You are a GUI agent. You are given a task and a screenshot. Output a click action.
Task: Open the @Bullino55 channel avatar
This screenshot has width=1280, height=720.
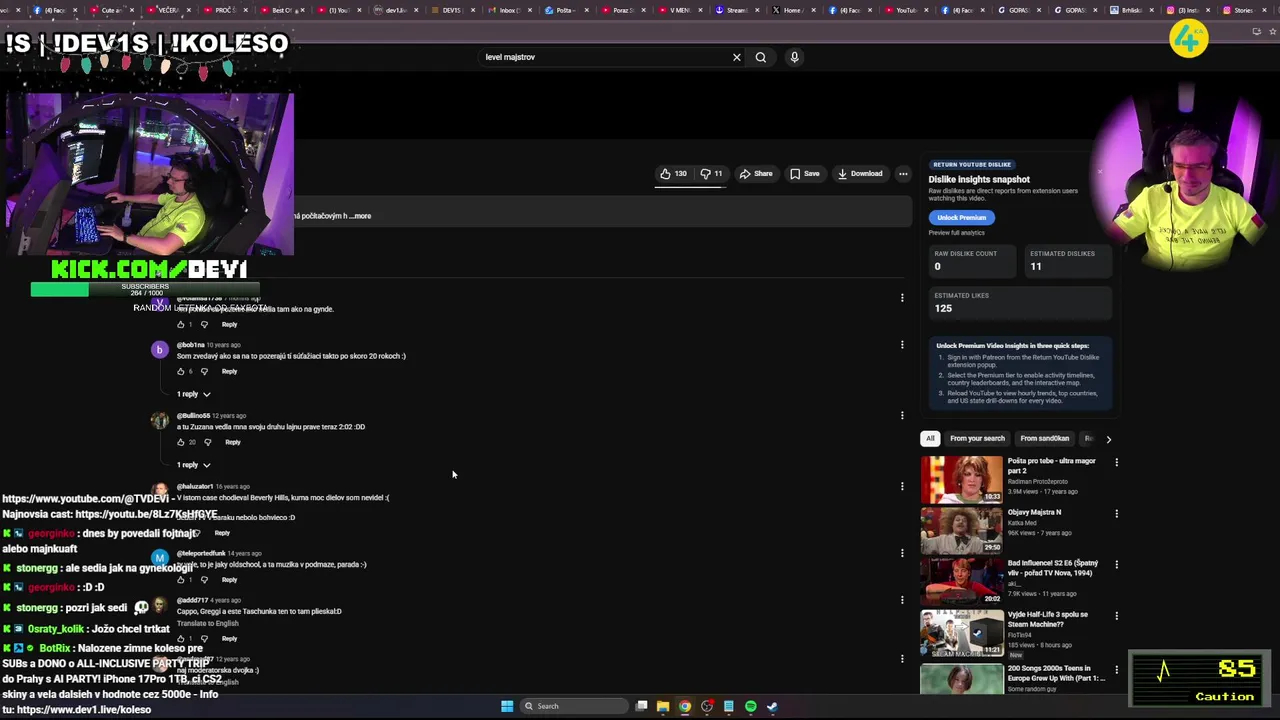click(x=159, y=421)
